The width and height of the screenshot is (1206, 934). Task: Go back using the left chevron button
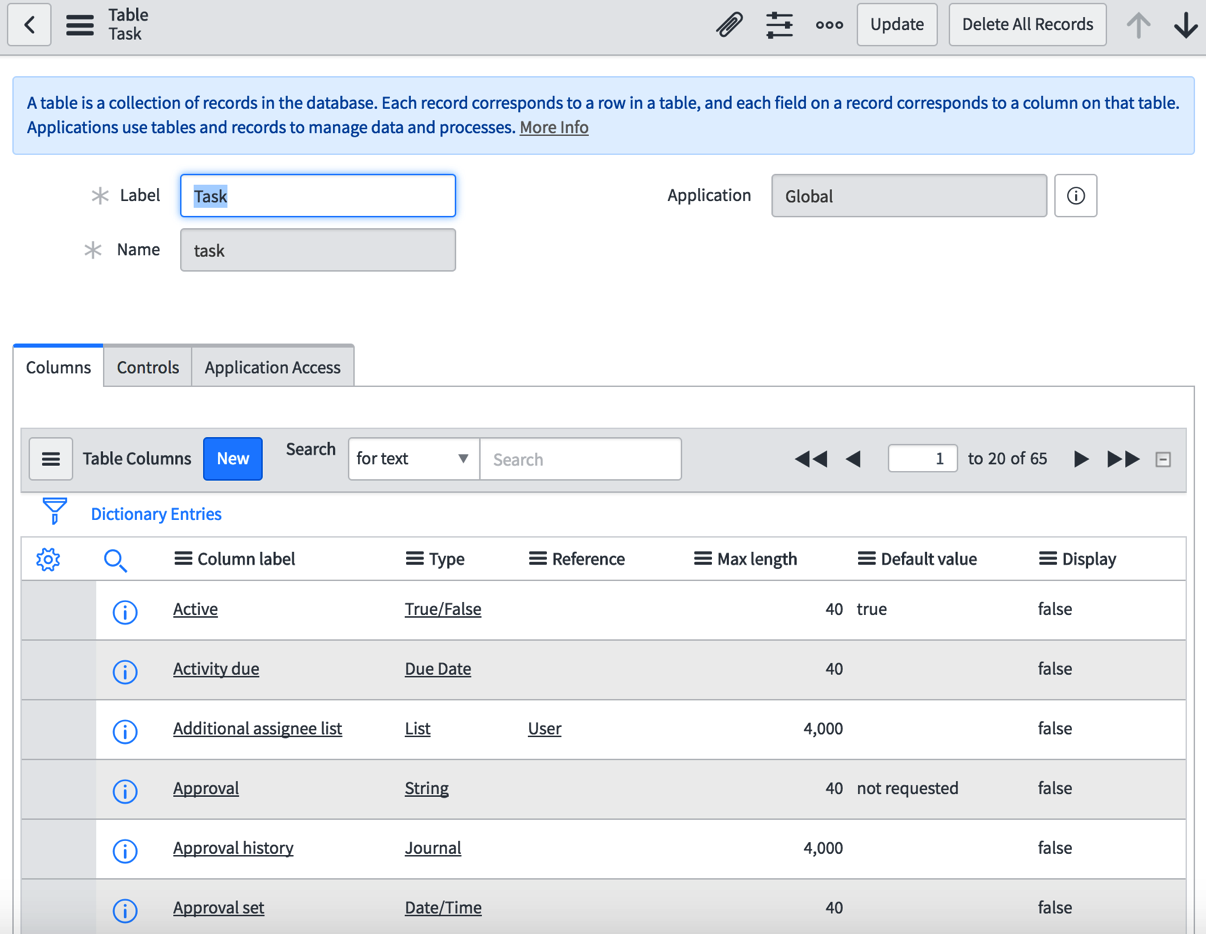coord(30,24)
